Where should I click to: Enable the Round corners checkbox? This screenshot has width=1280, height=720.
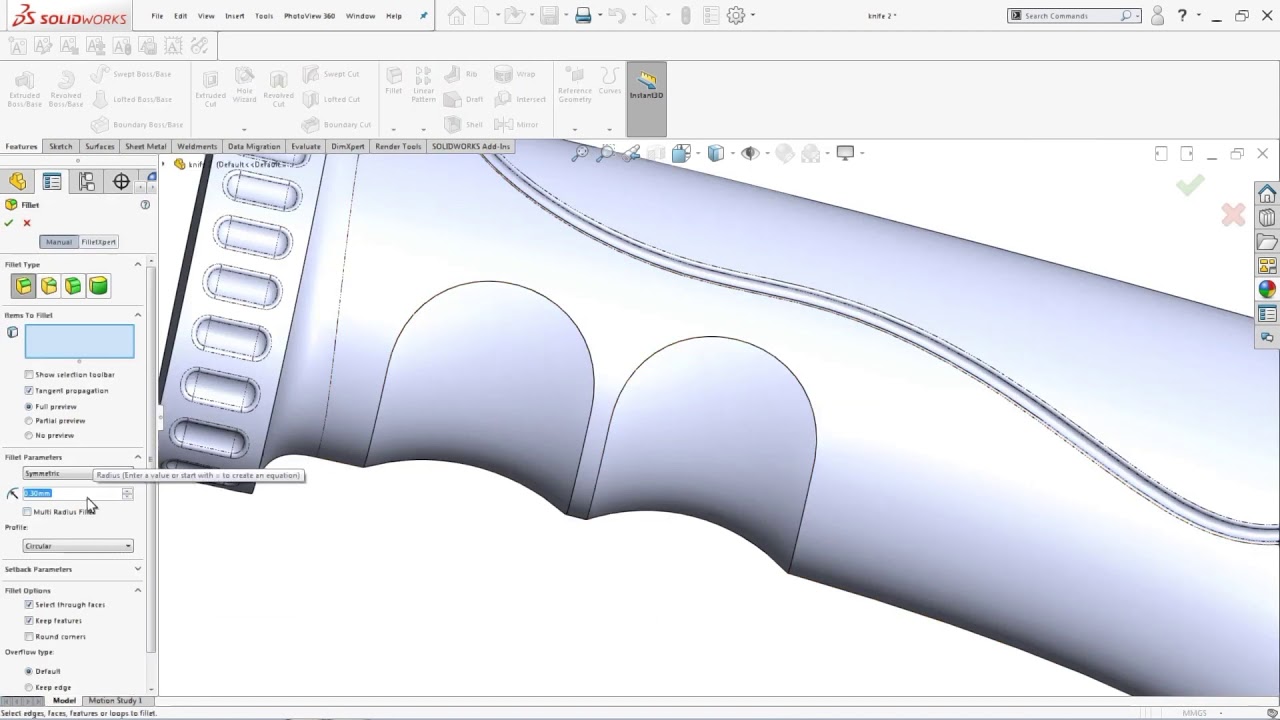click(x=29, y=637)
